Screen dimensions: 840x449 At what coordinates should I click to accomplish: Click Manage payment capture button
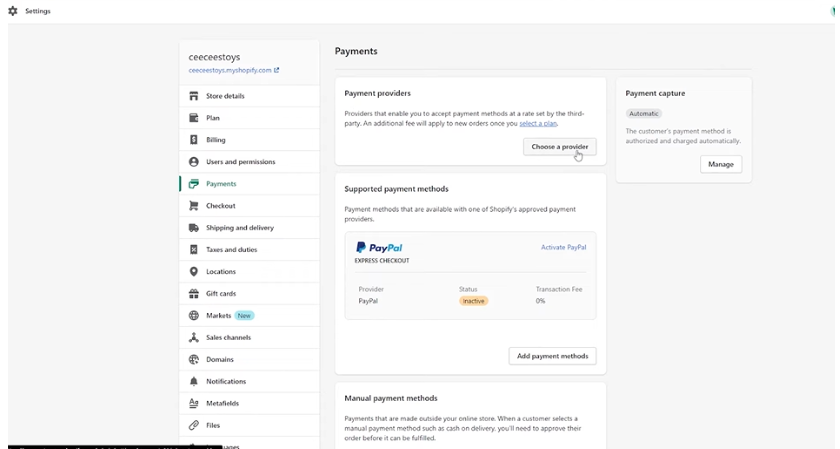tap(721, 164)
